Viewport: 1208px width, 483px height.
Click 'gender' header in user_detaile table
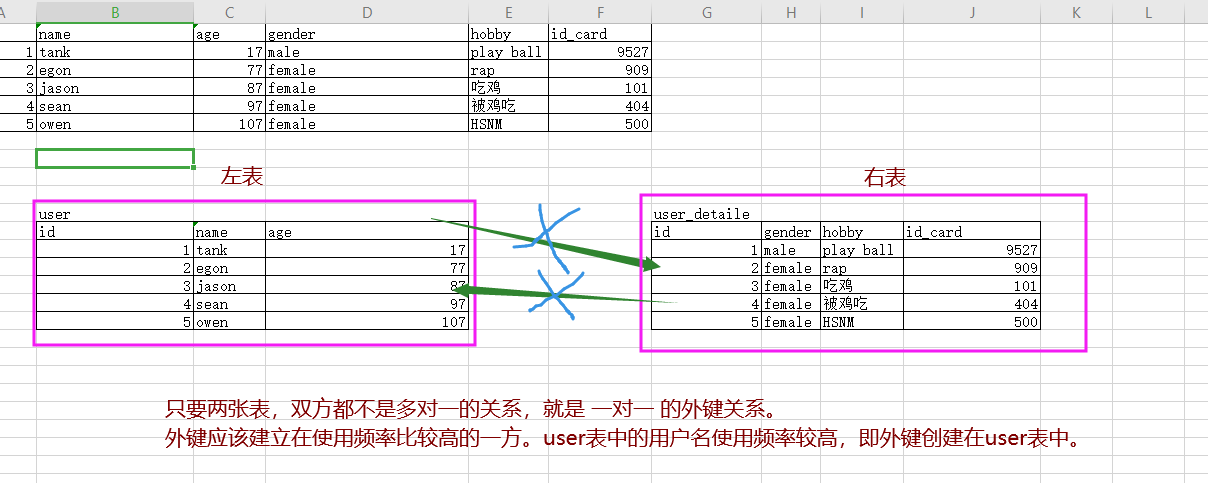pyautogui.click(x=791, y=232)
